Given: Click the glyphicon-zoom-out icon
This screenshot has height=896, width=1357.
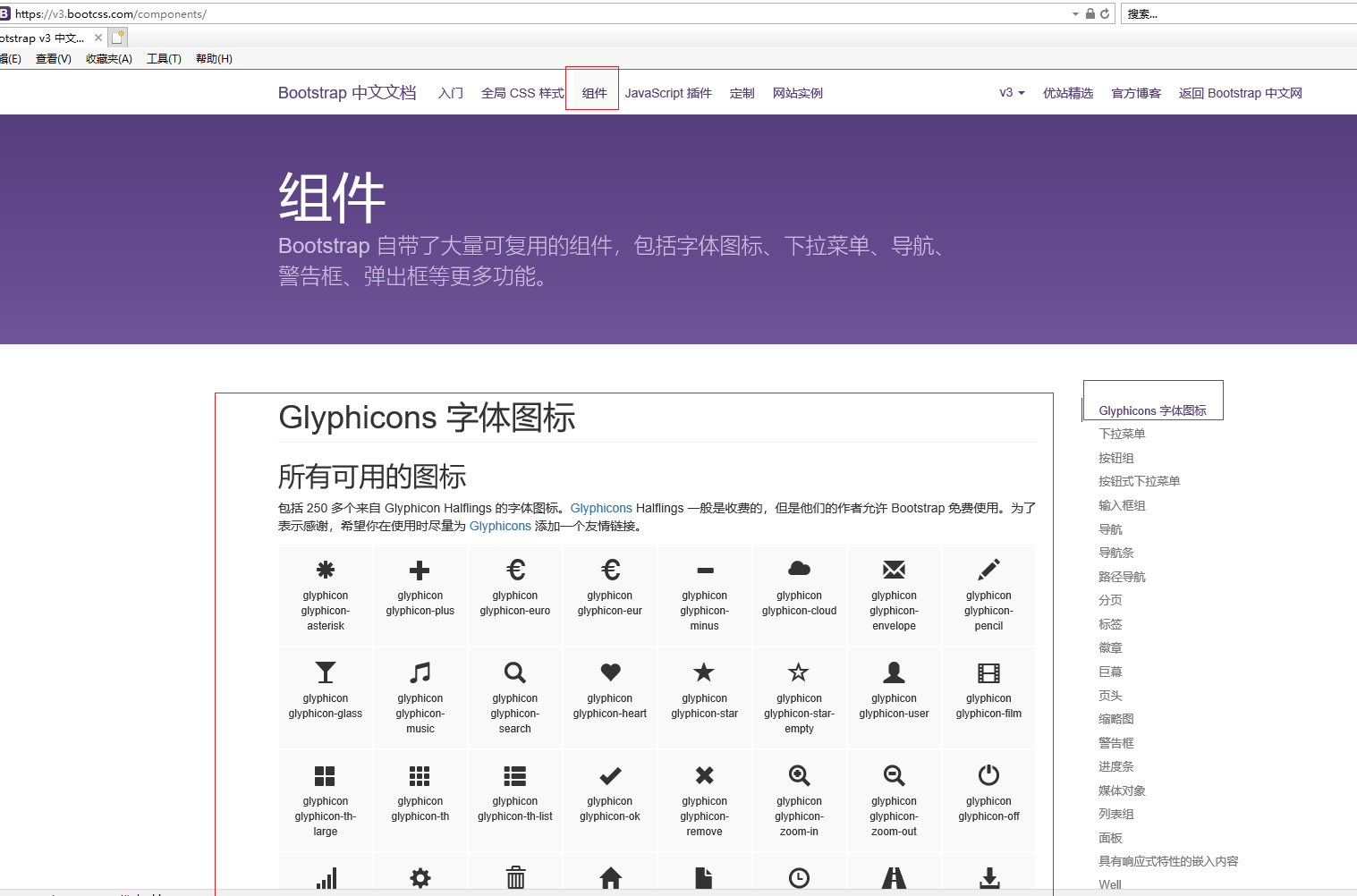Looking at the screenshot, I should coord(895,775).
